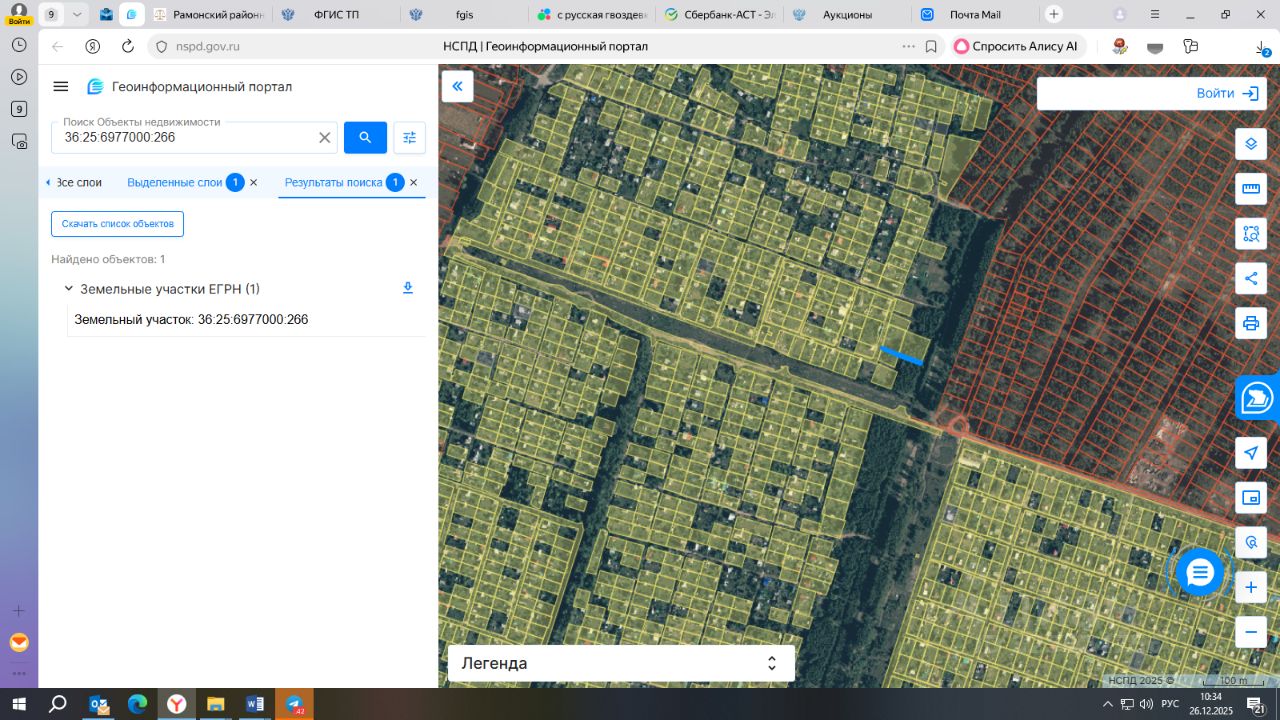The width and height of the screenshot is (1280, 720).
Task: Open the page actions three-dot menu
Action: 908,46
